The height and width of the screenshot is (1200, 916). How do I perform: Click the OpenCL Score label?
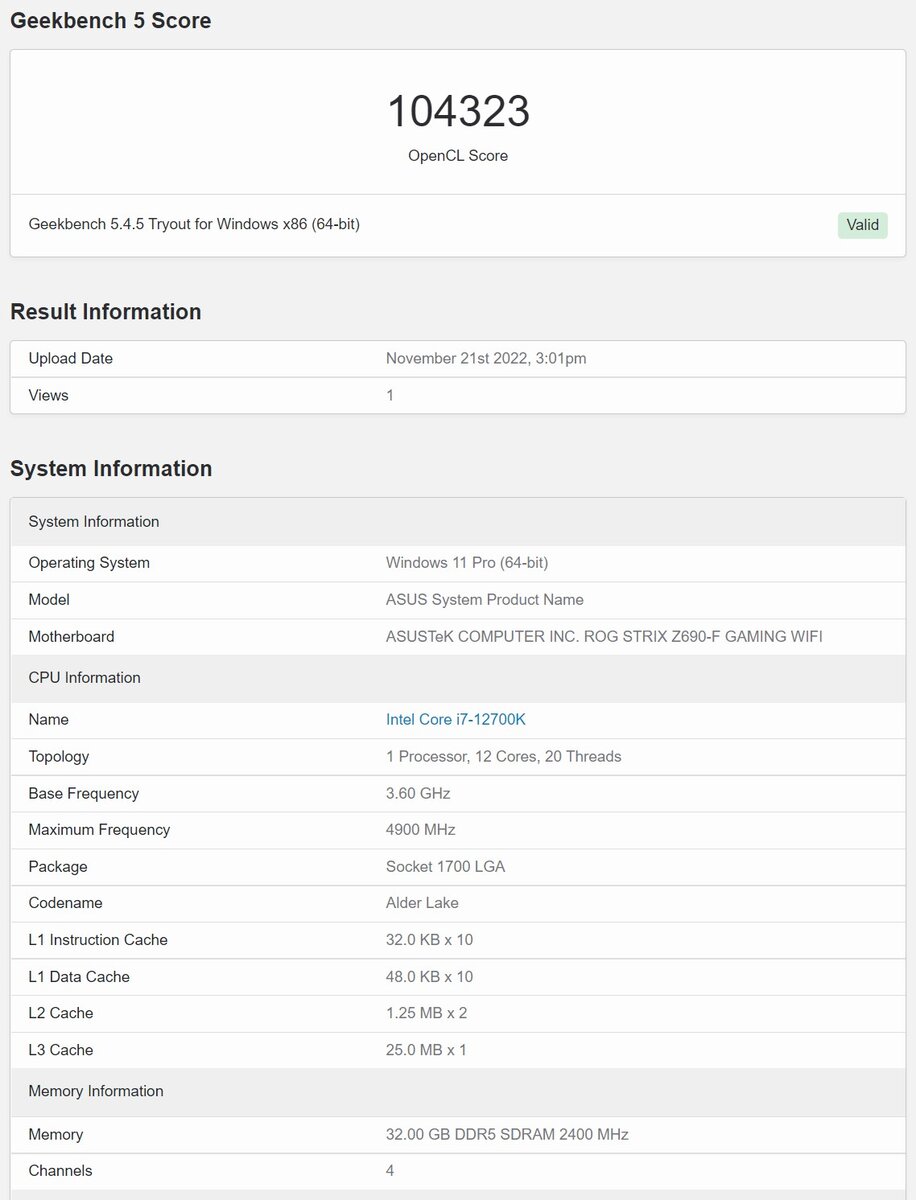(x=458, y=156)
